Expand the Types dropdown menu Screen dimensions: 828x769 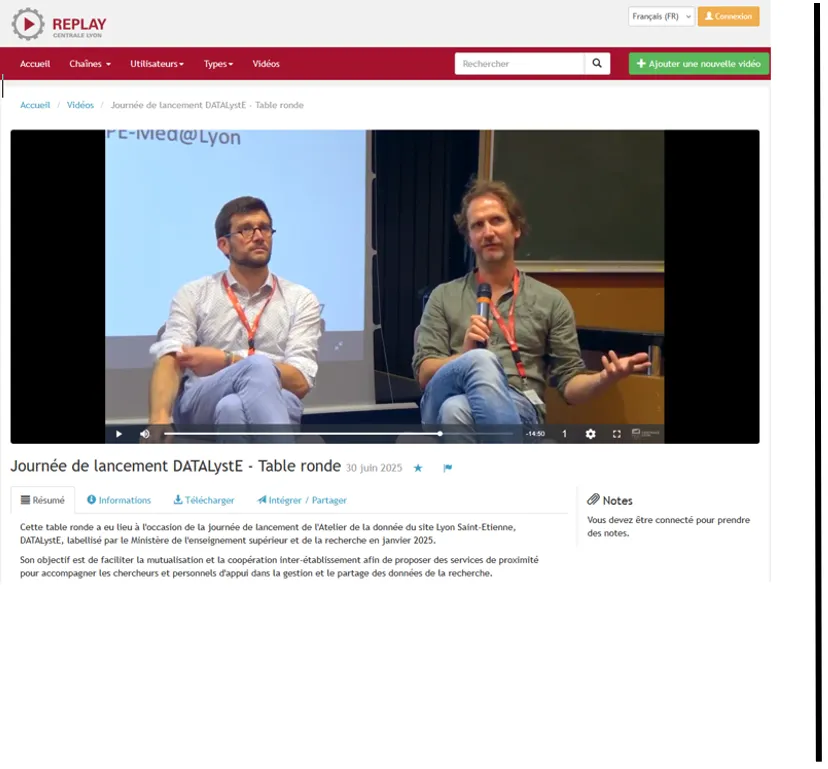218,64
